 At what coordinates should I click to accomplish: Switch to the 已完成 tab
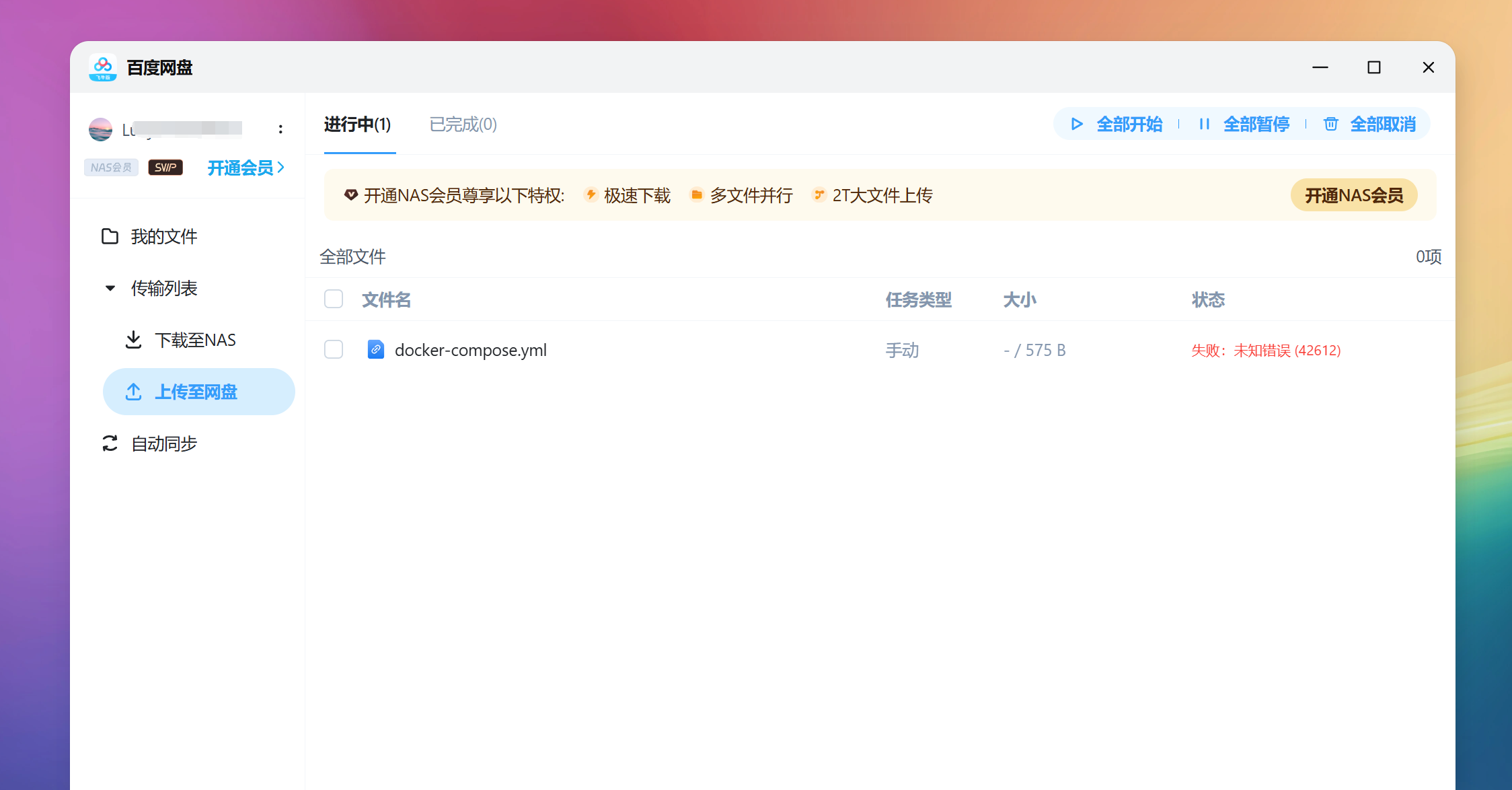tap(462, 124)
